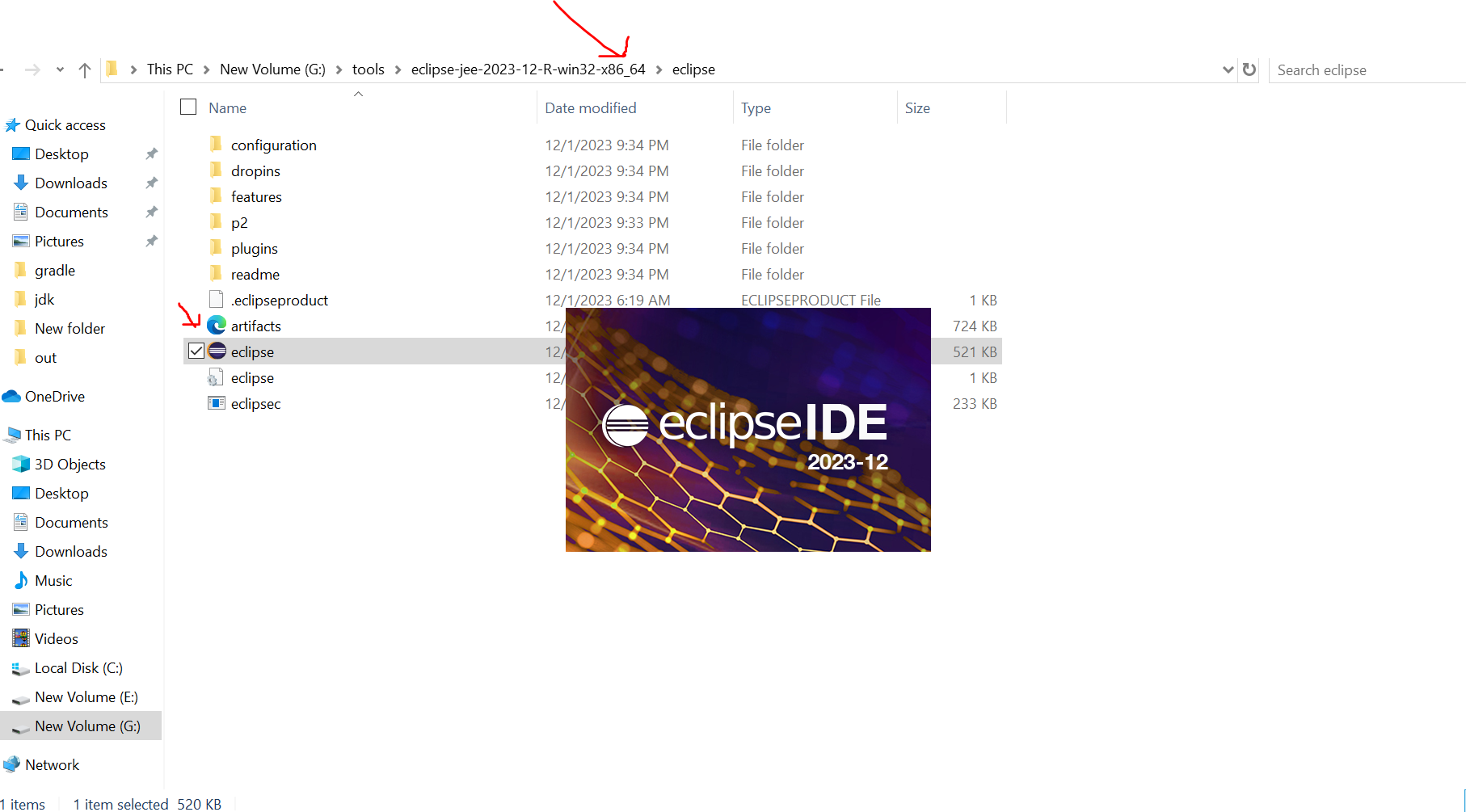Click the Local Disk (C:) drive icon
Screen dimensions: 1466x812
pyautogui.click(x=21, y=668)
